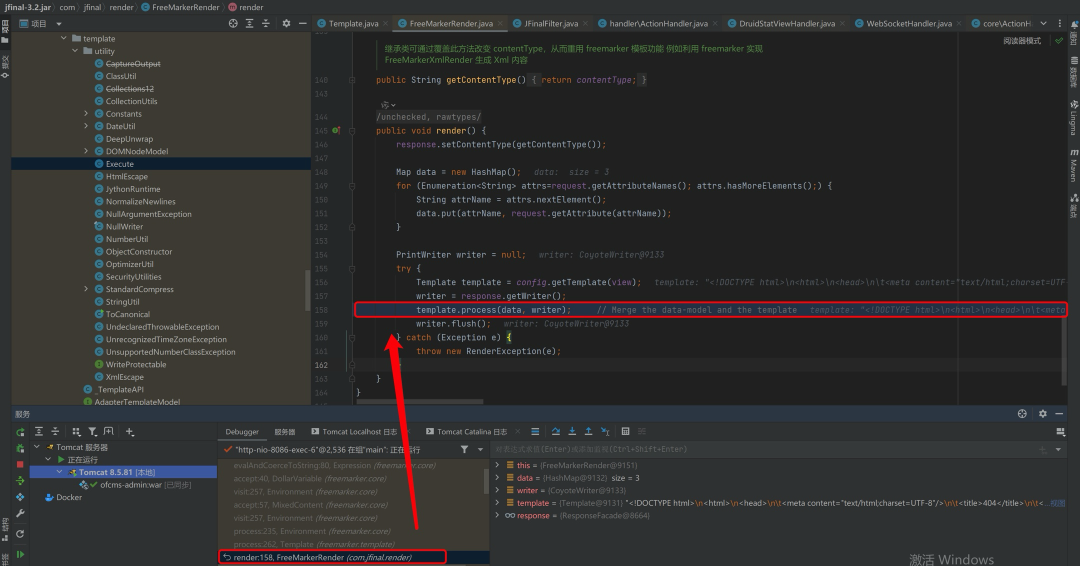Click the filter icon in Services toolbar
This screenshot has width=1080, height=566.
tap(92, 432)
